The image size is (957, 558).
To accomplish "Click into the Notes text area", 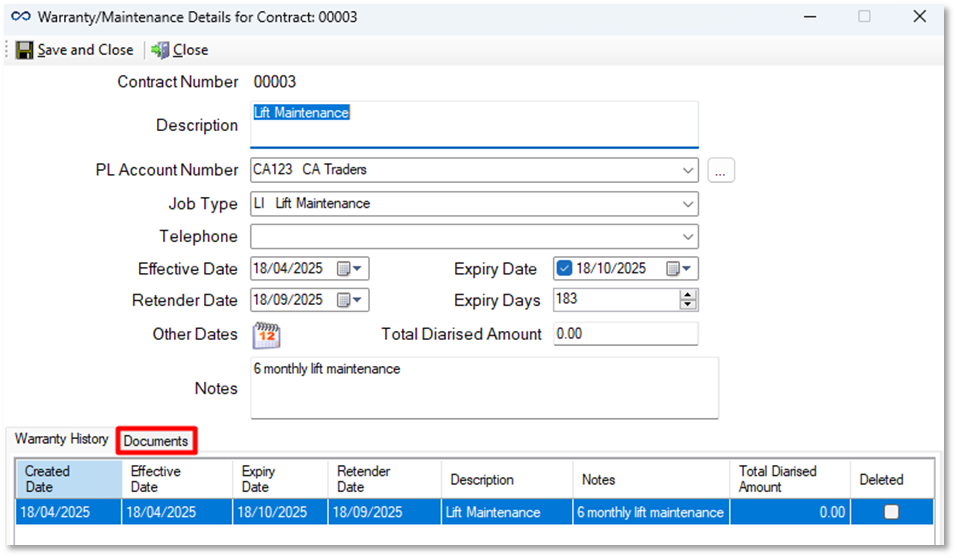I will (x=485, y=388).
